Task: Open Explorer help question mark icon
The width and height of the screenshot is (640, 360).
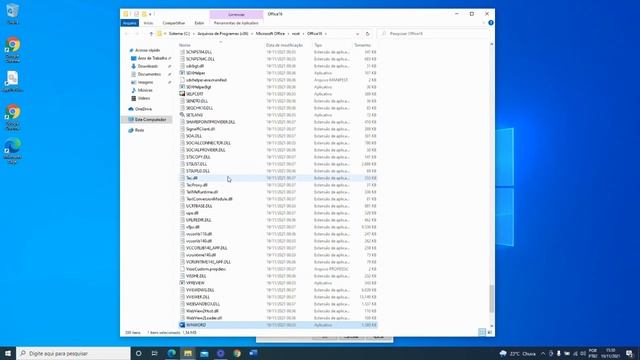Action: (x=491, y=23)
